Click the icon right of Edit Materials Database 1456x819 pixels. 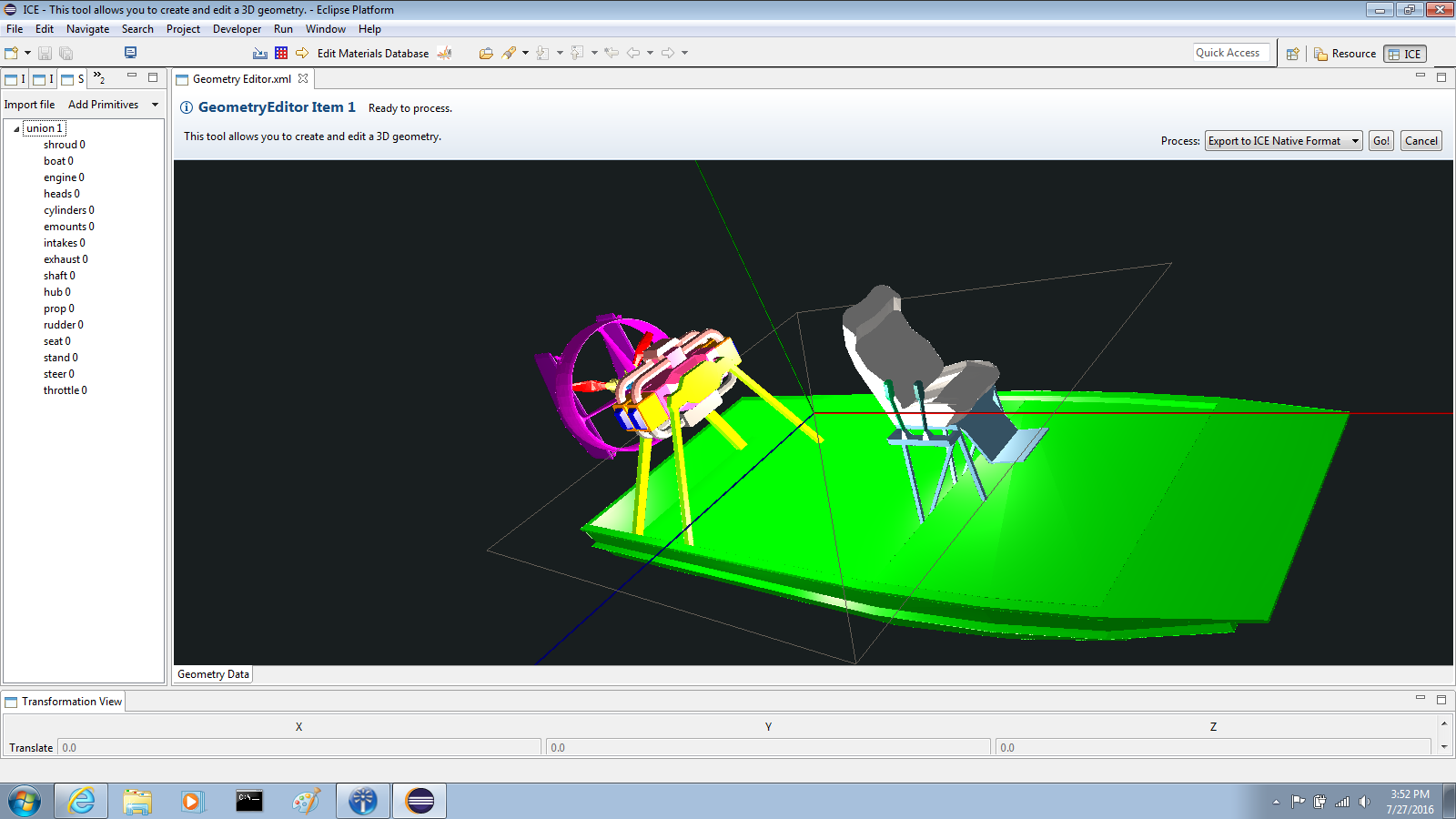(x=445, y=53)
